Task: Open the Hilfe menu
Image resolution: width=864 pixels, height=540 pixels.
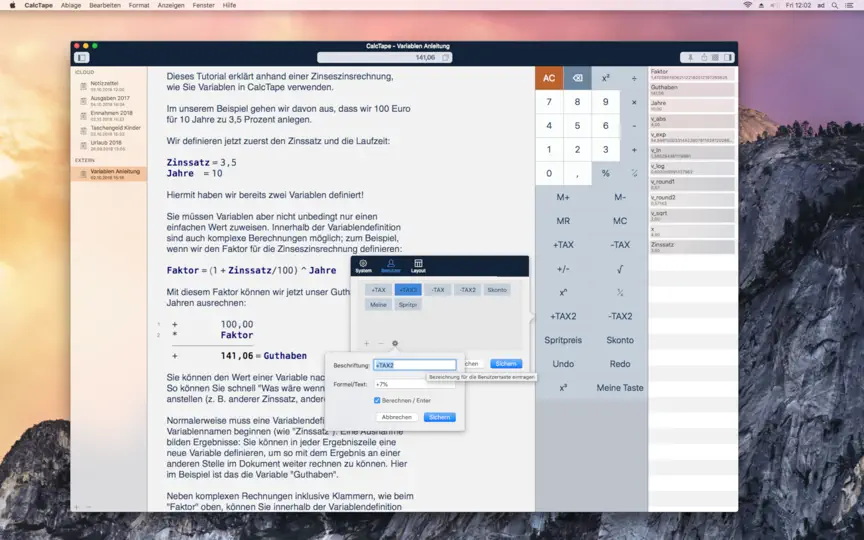Action: (x=229, y=5)
